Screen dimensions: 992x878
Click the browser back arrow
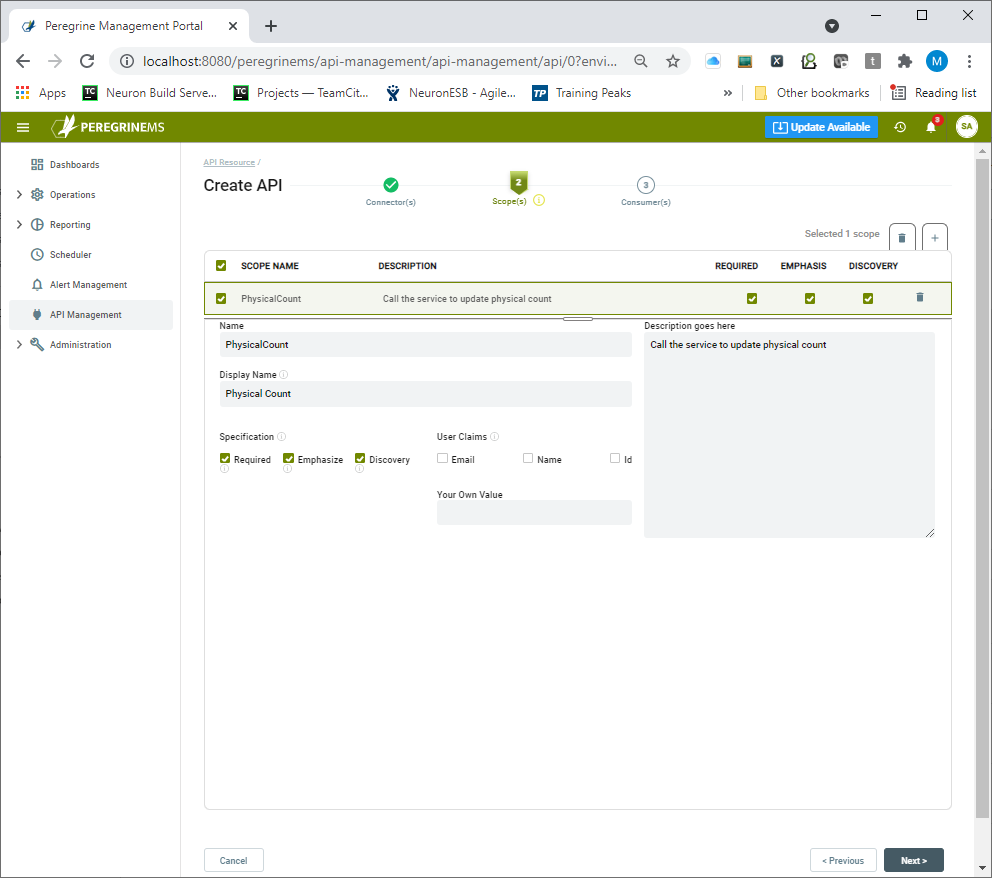click(x=23, y=61)
